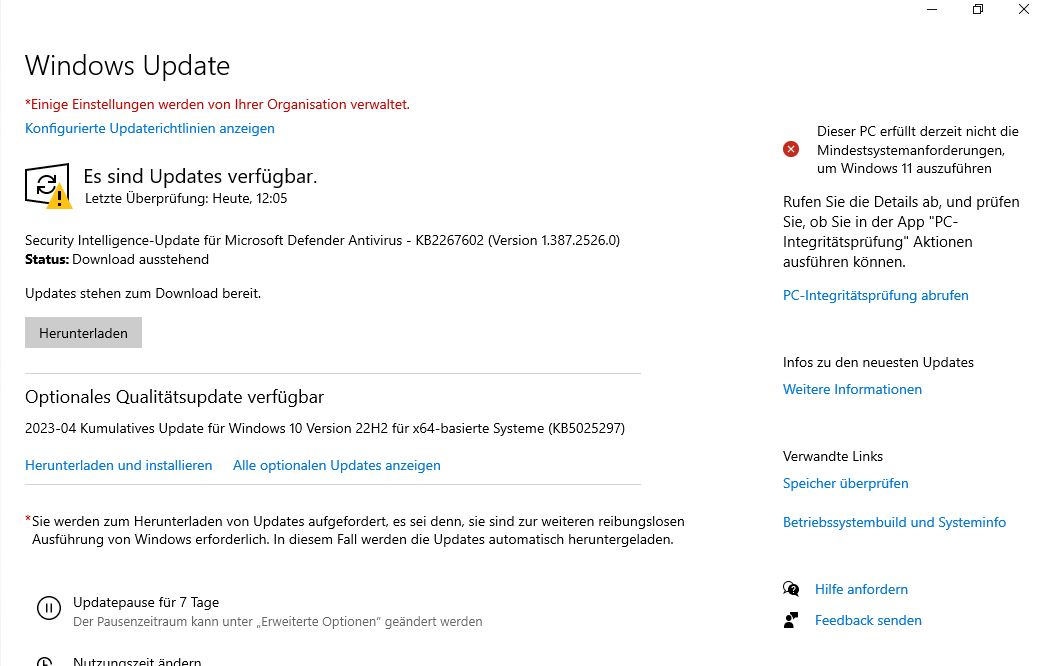Close the Windows Update window
Viewport: 1044px width, 666px height.
coord(1024,9)
